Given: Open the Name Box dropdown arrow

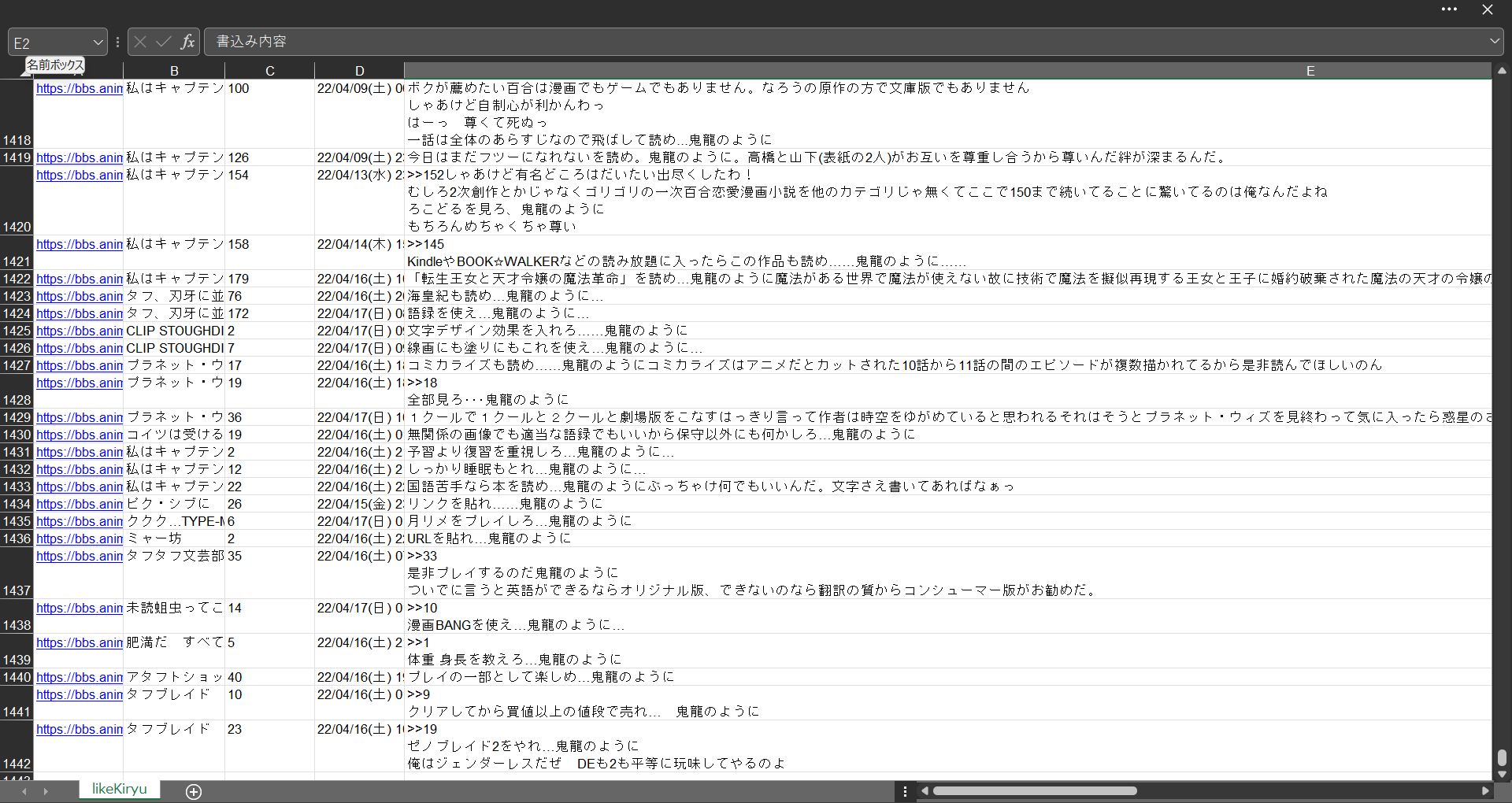Looking at the screenshot, I should click(x=98, y=43).
